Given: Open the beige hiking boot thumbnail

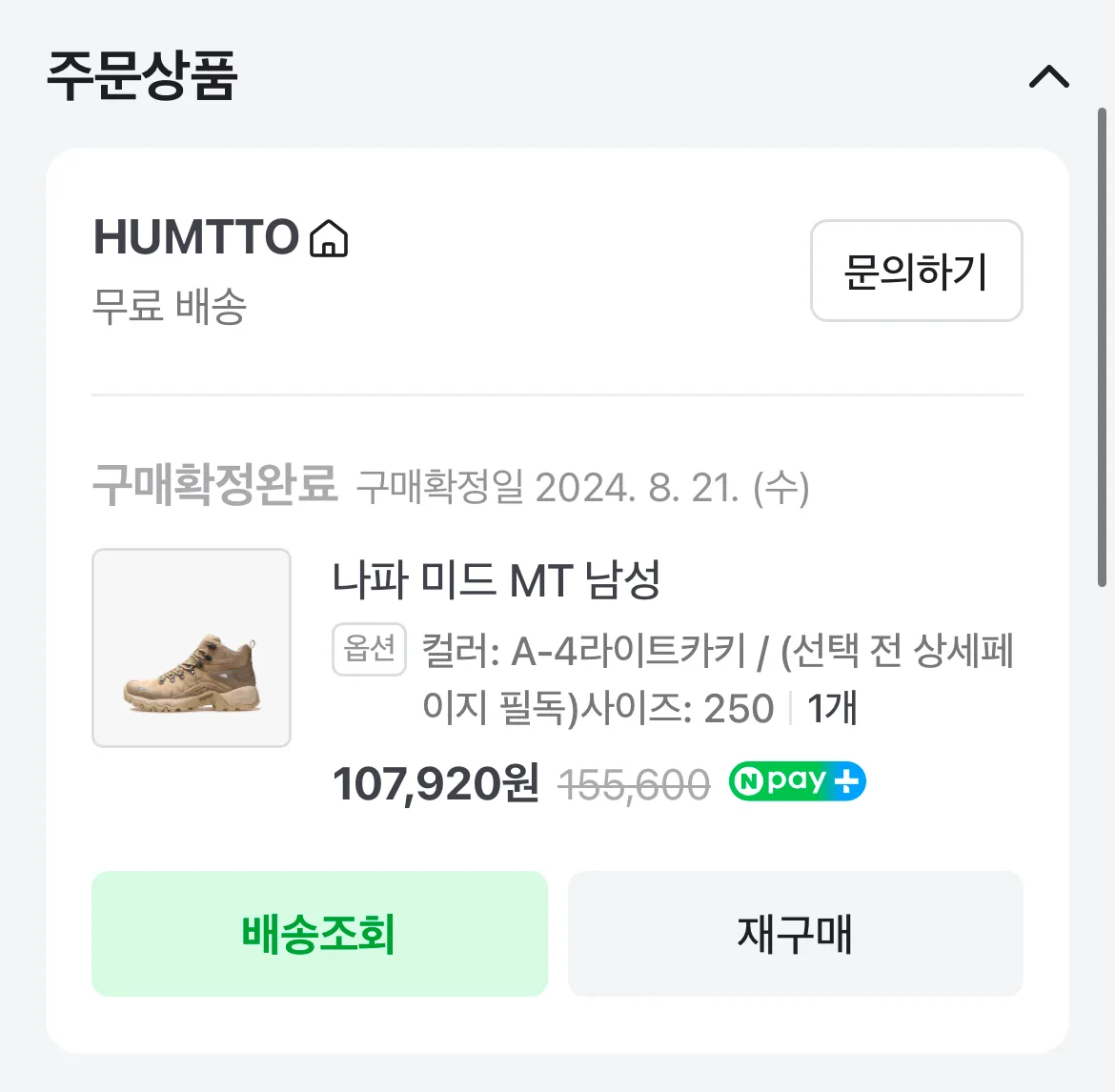Looking at the screenshot, I should pyautogui.click(x=192, y=648).
